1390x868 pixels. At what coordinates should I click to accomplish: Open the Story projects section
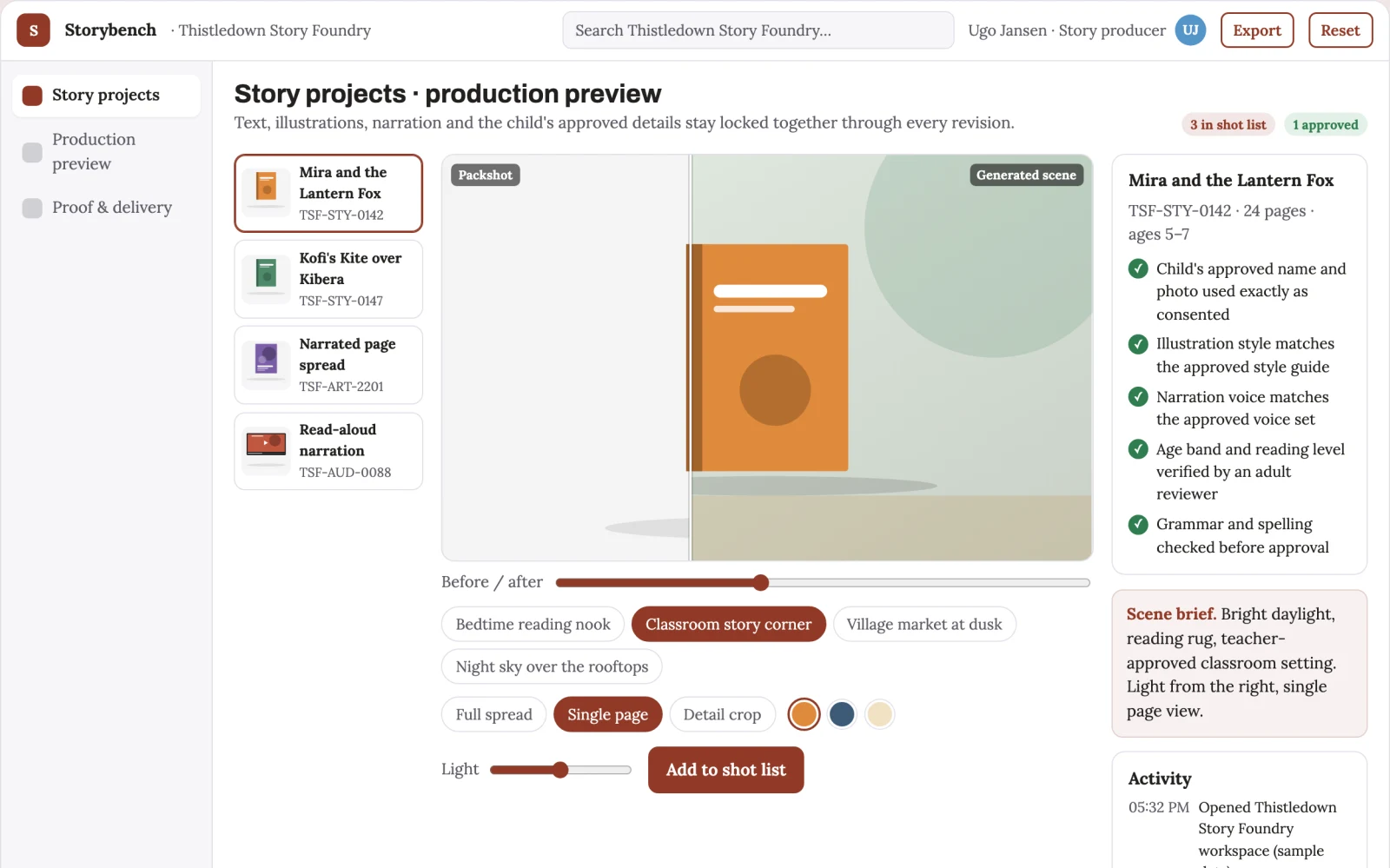point(106,96)
